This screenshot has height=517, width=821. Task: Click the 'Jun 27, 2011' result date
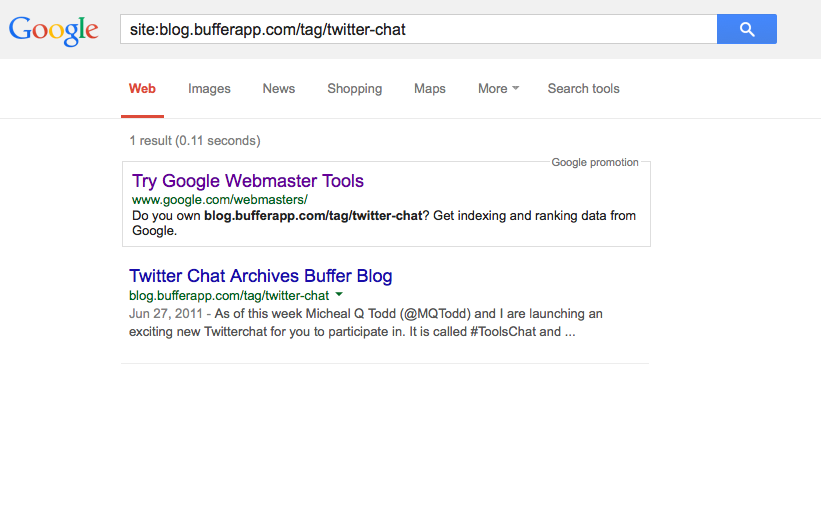coord(165,314)
